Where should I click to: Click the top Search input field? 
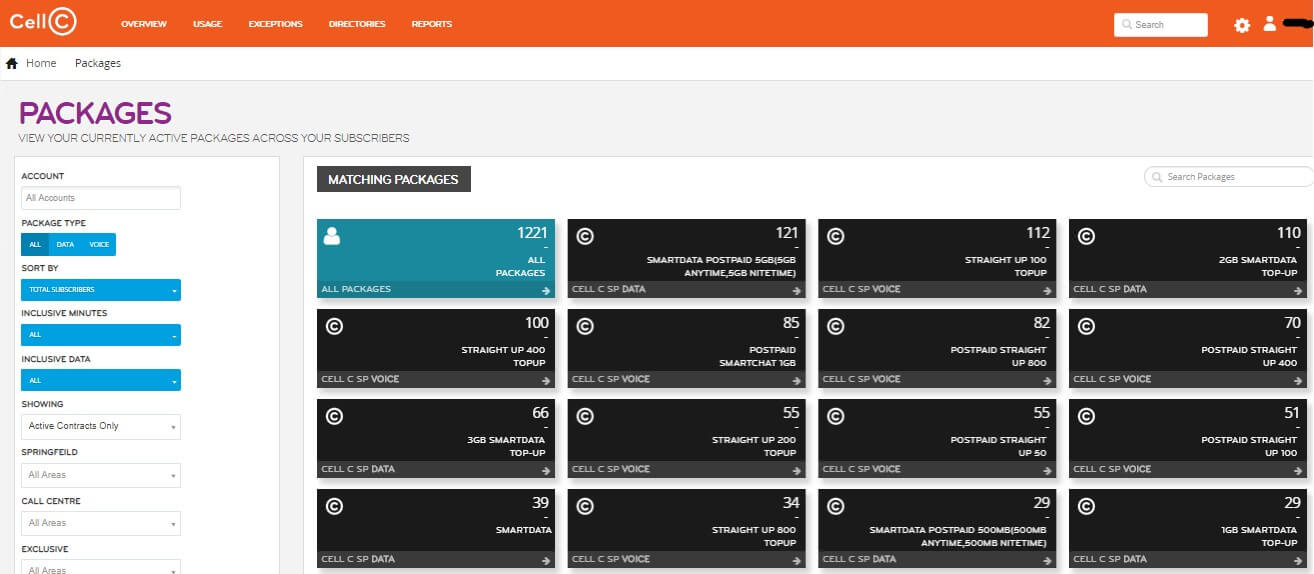click(x=1161, y=24)
